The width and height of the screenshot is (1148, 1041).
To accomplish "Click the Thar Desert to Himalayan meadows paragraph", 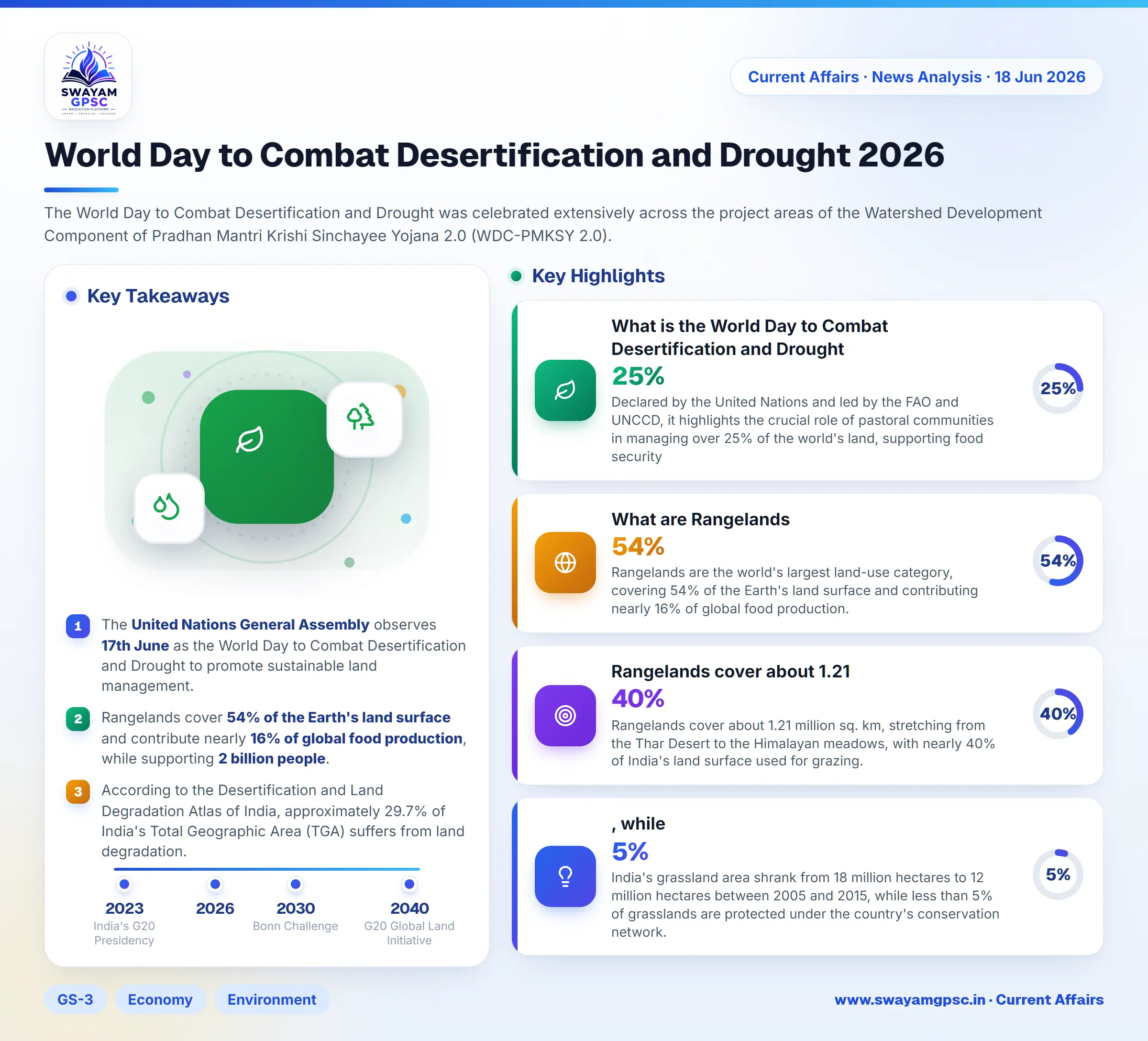I will (803, 743).
